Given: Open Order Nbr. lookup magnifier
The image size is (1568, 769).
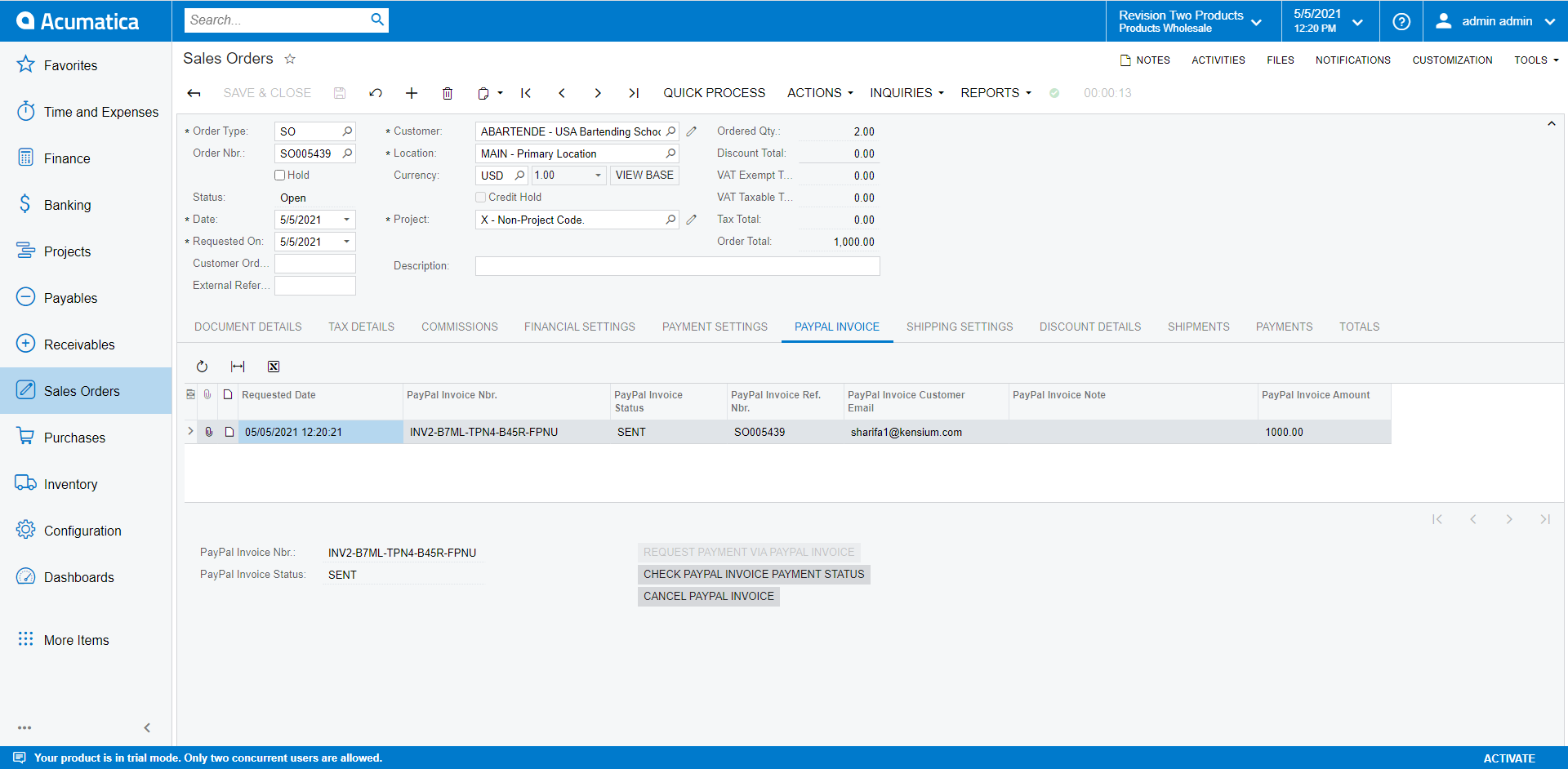Looking at the screenshot, I should (347, 153).
